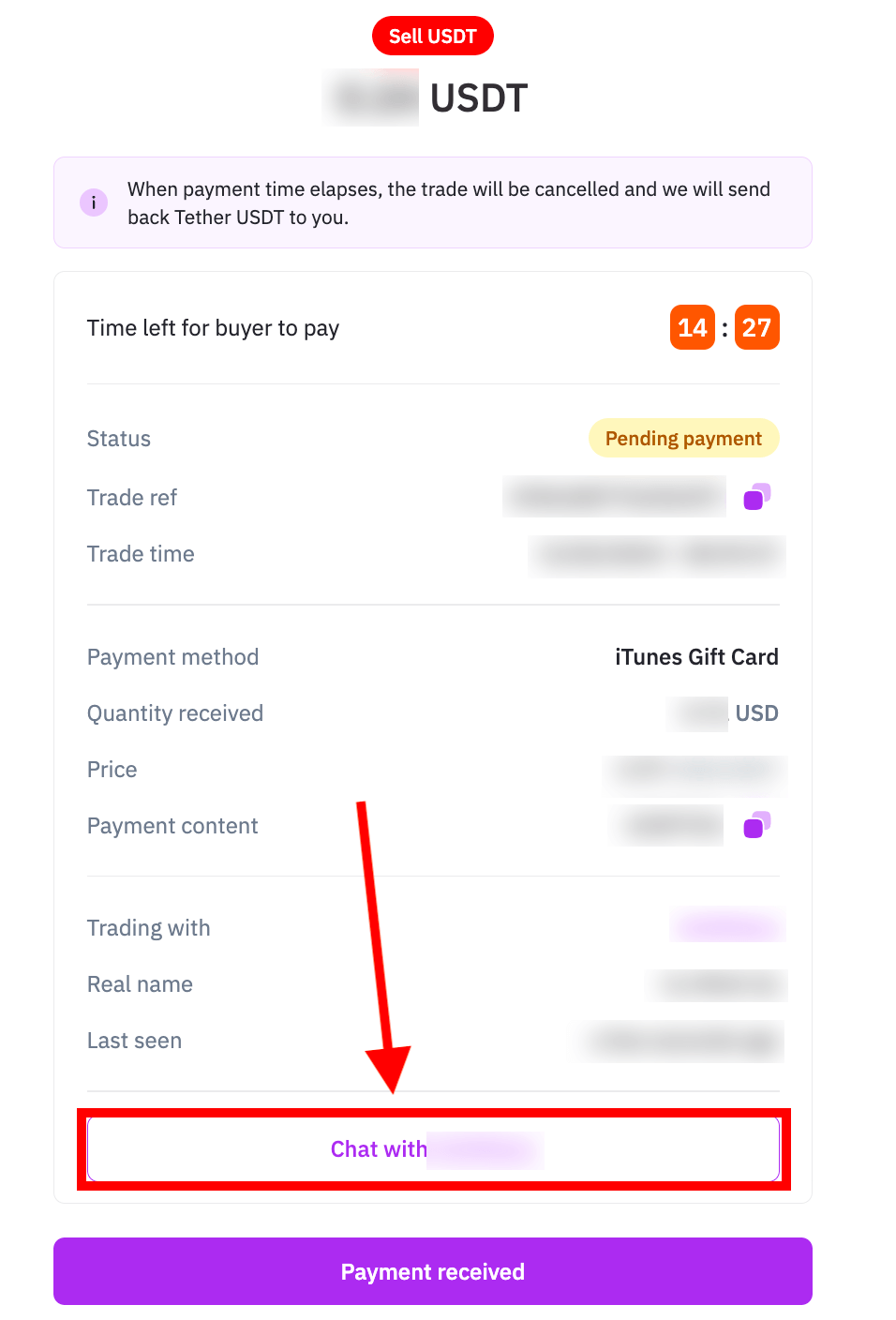Select the blurred Trade ref value

(x=615, y=497)
